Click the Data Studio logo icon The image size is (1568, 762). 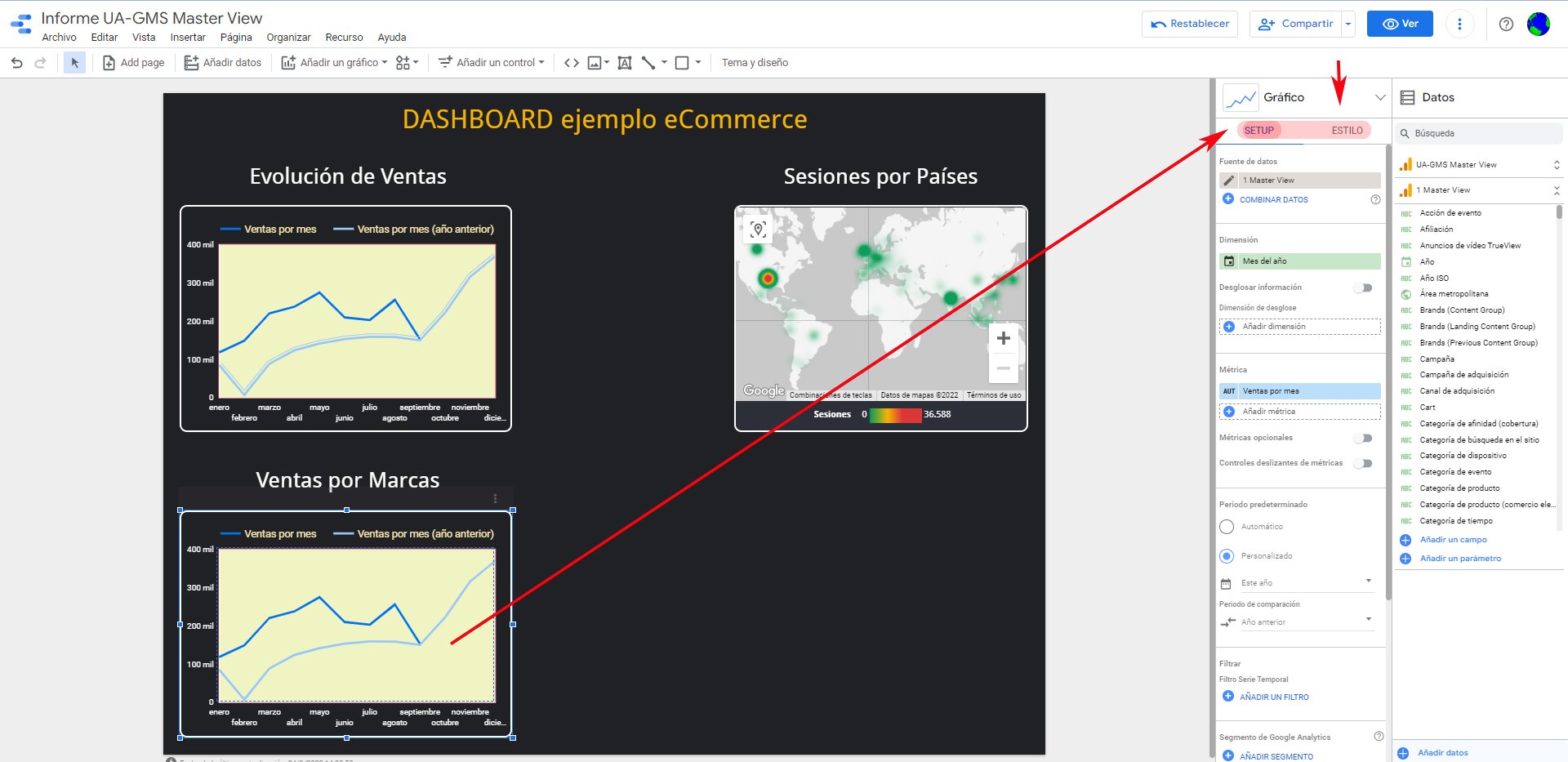pyautogui.click(x=21, y=24)
